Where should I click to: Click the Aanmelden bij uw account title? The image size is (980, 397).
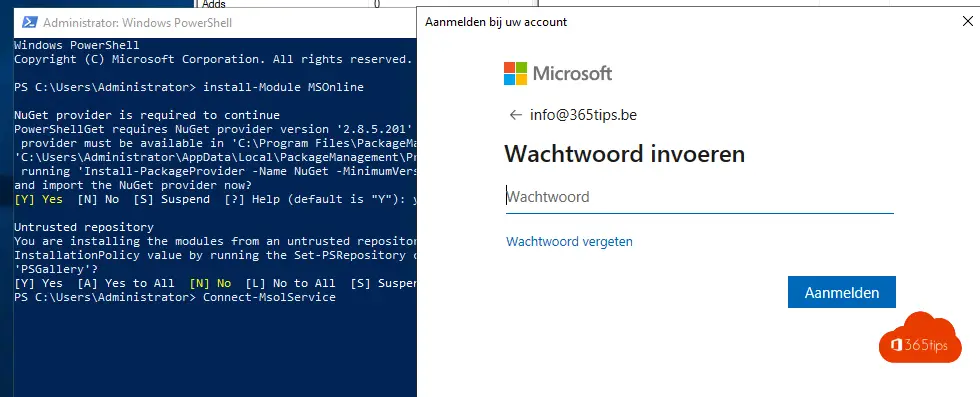point(496,22)
